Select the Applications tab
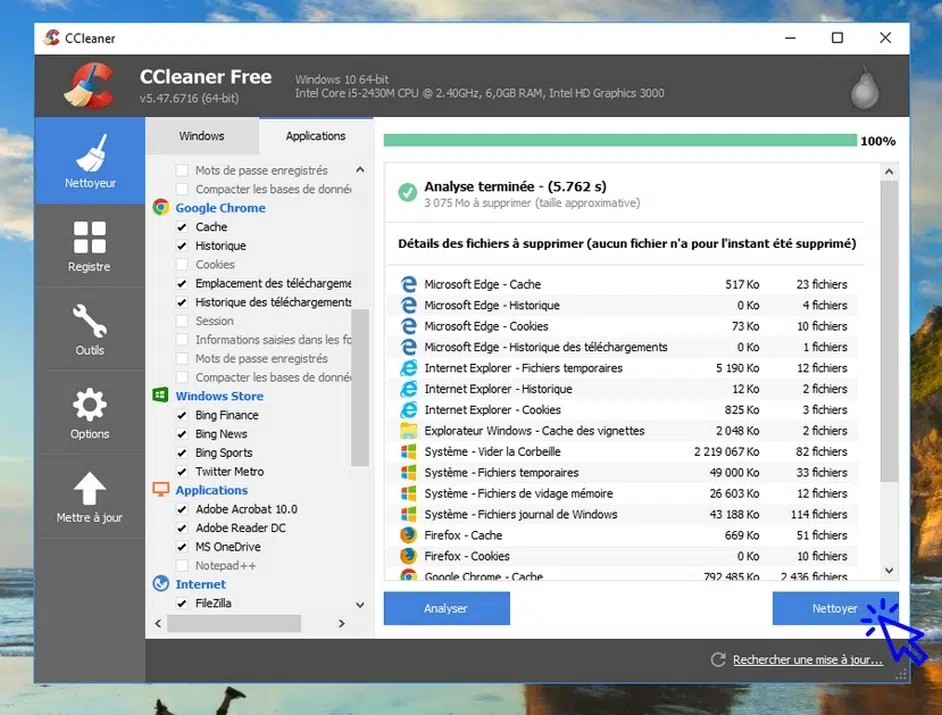 (x=315, y=136)
